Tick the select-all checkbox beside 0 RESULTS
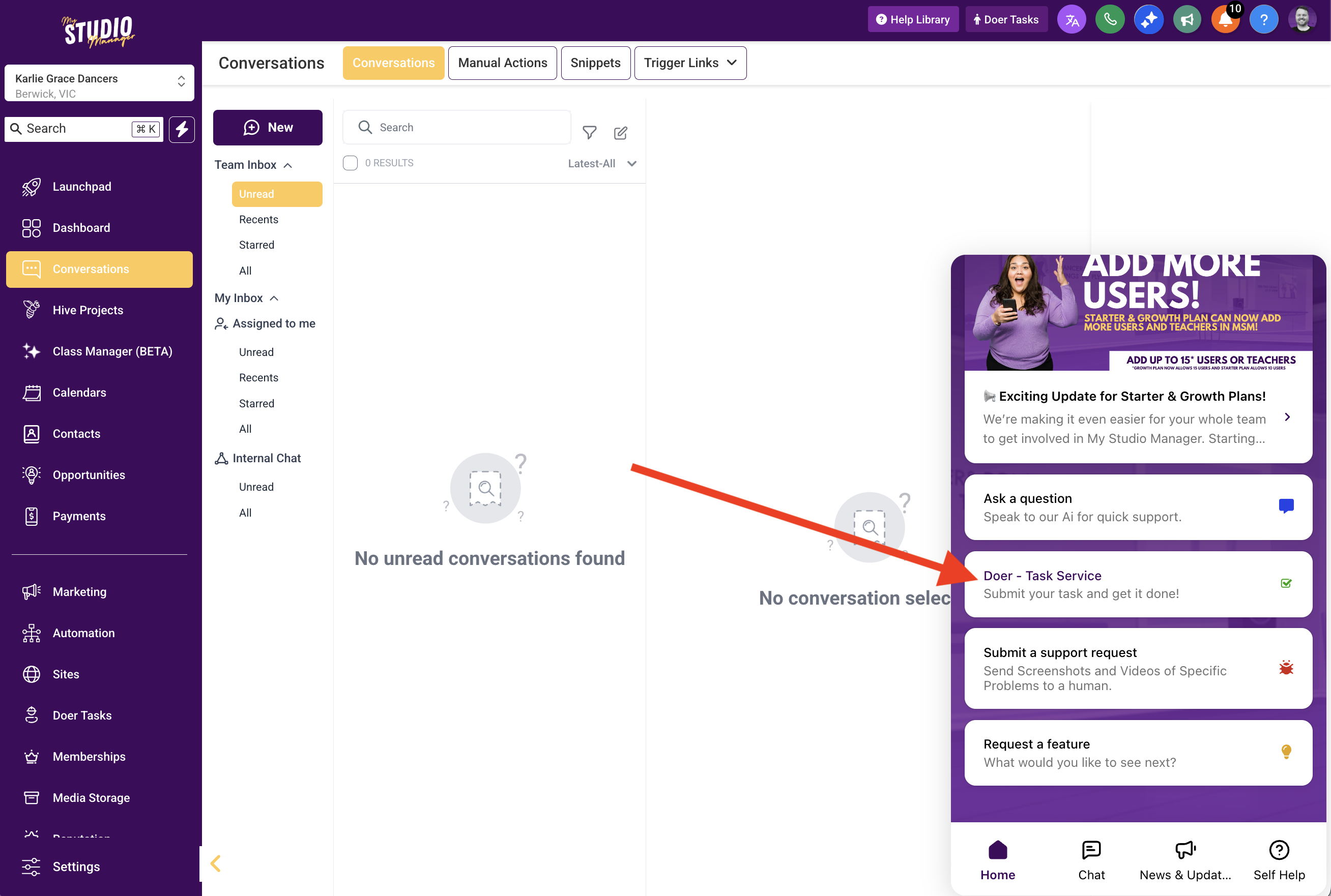 pyautogui.click(x=351, y=163)
